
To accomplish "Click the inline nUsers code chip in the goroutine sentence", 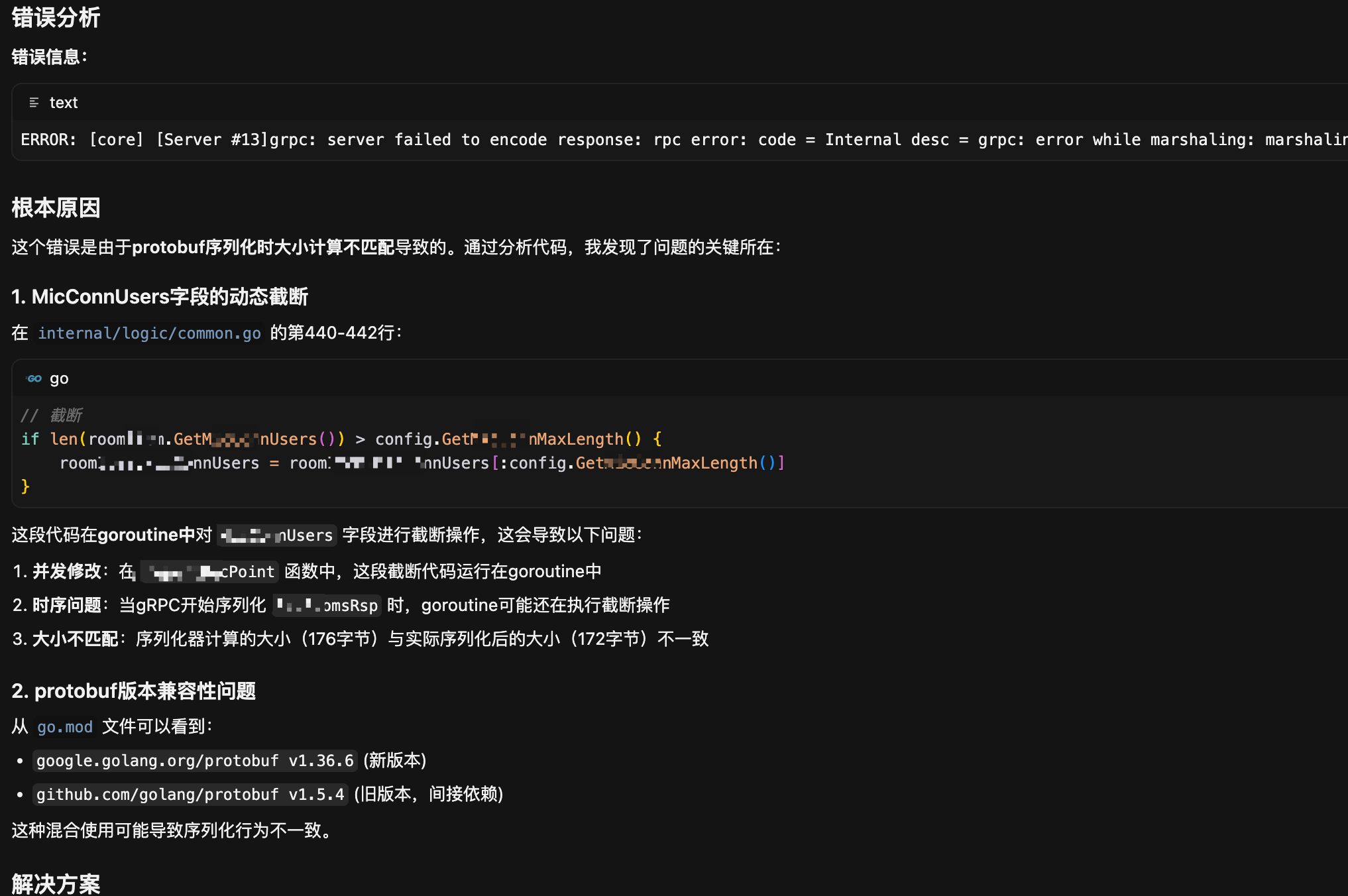I will (x=277, y=535).
